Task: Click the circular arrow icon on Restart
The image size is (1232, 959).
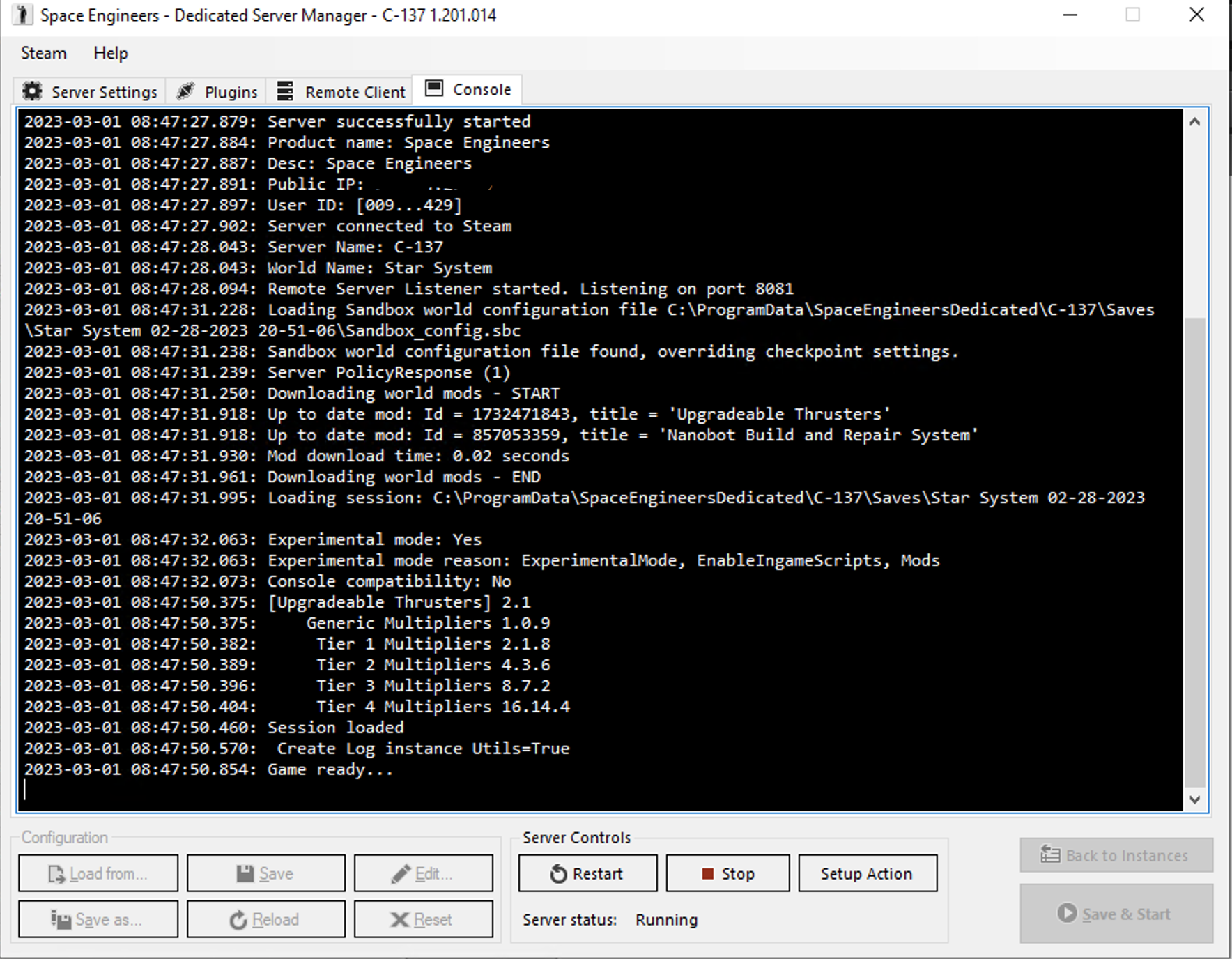Action: [x=558, y=874]
